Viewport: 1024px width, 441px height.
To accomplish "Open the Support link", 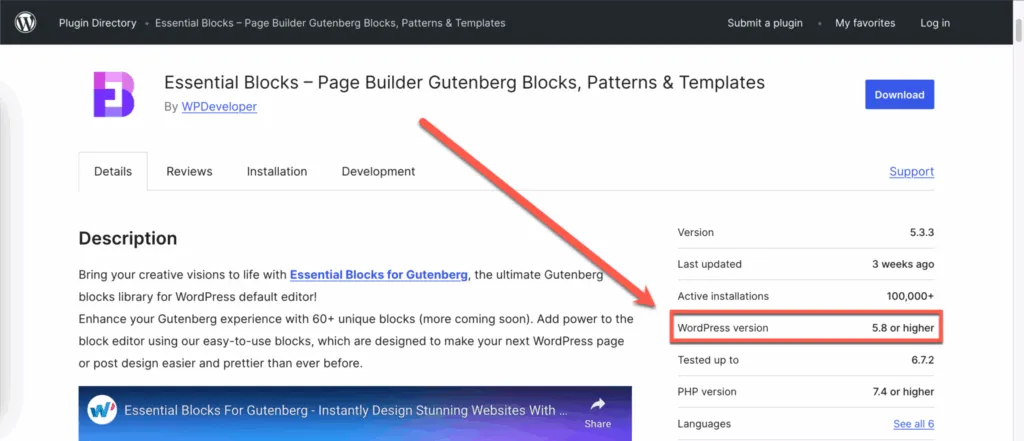I will (911, 171).
